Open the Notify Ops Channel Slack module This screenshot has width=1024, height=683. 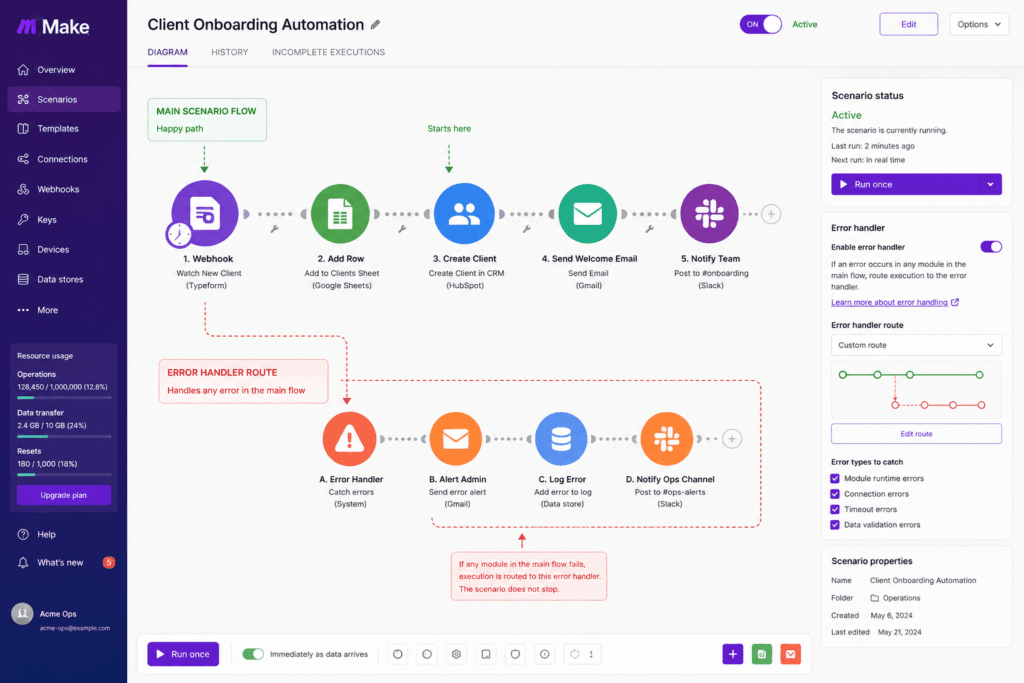pos(667,439)
